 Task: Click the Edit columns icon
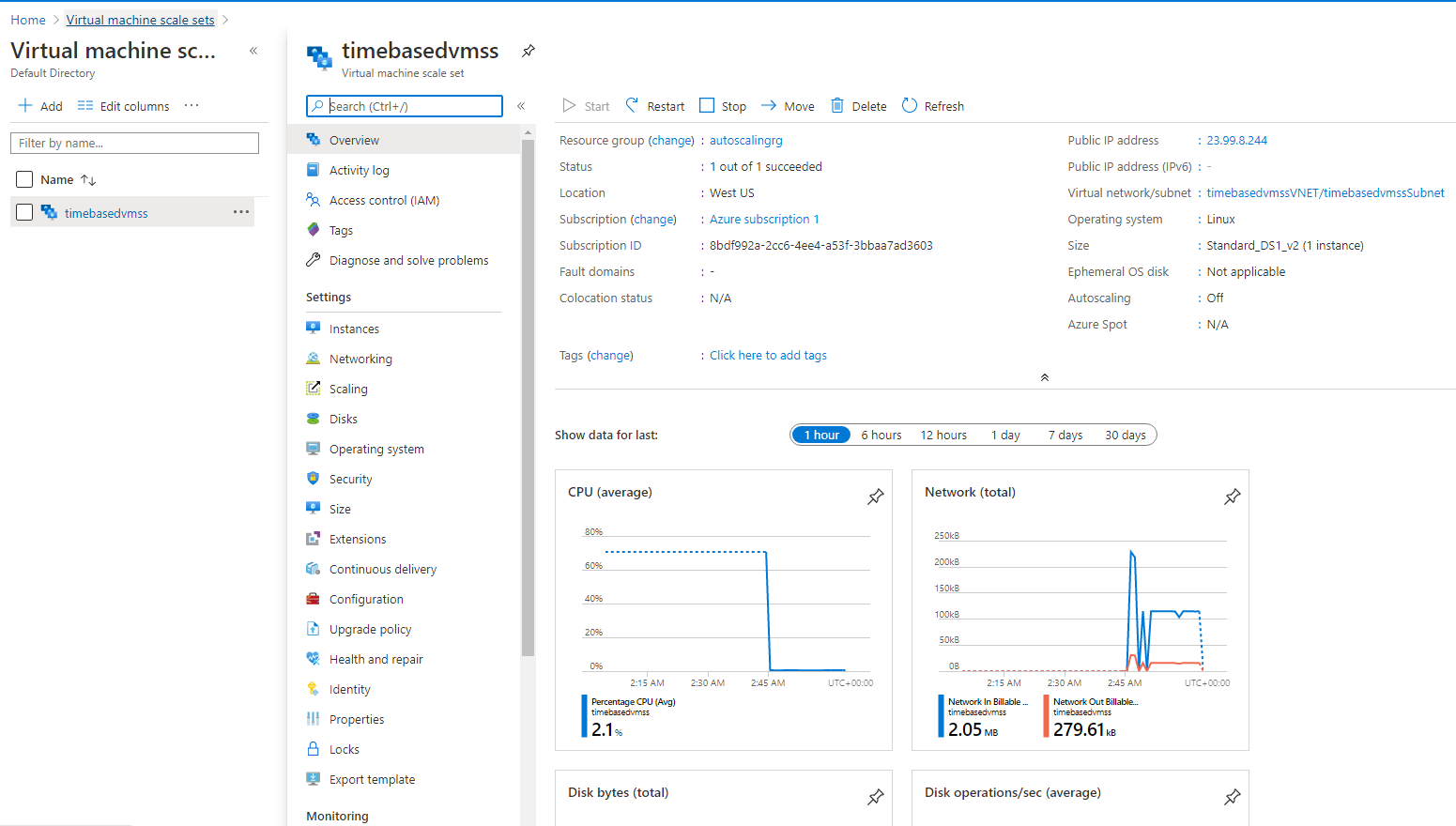tap(85, 105)
